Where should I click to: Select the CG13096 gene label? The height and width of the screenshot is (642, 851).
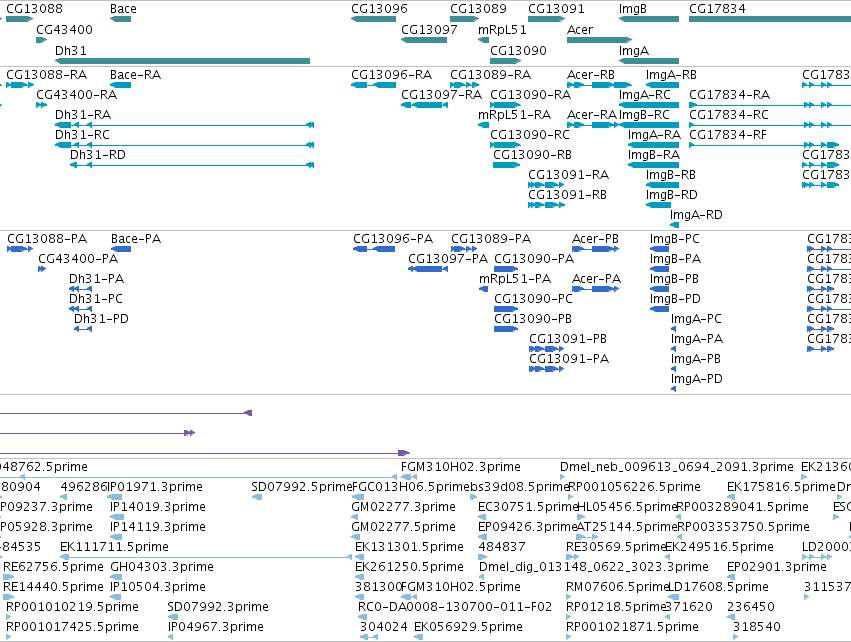pos(379,9)
